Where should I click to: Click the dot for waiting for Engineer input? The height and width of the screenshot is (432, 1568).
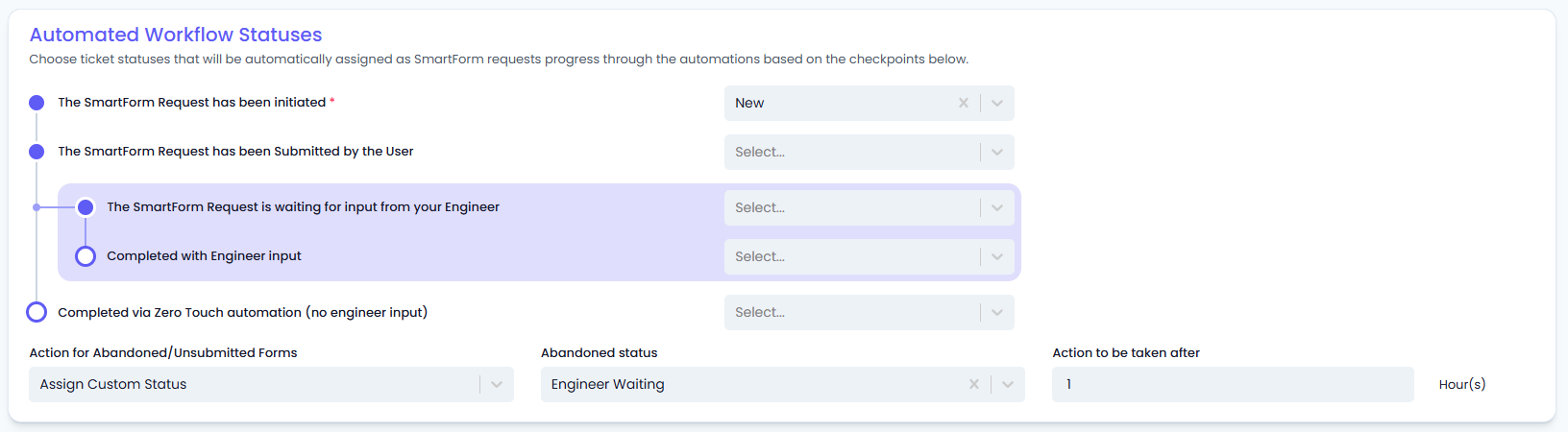tap(86, 207)
